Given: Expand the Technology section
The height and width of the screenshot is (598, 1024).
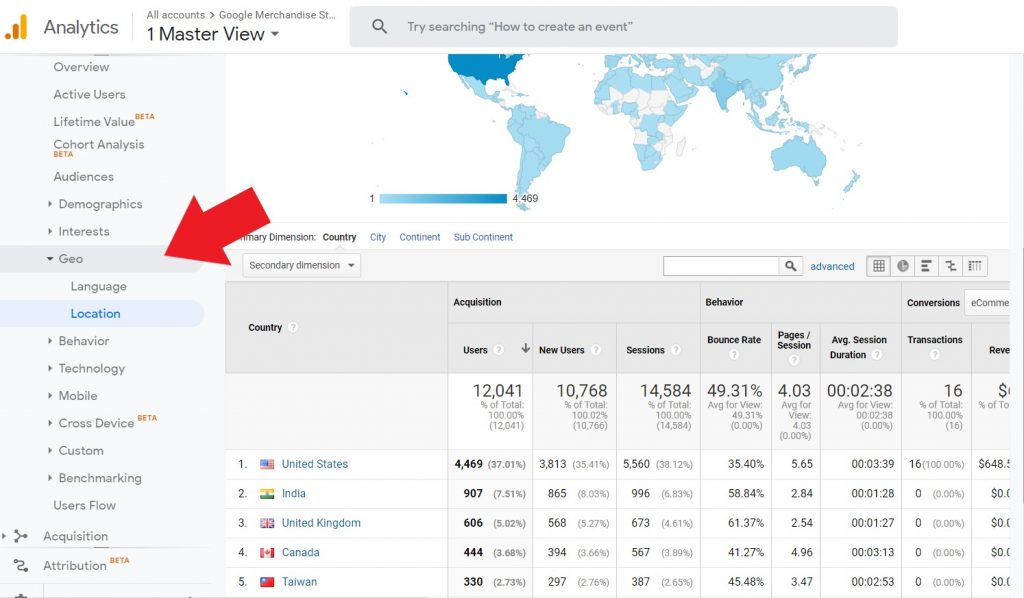Looking at the screenshot, I should [x=50, y=368].
